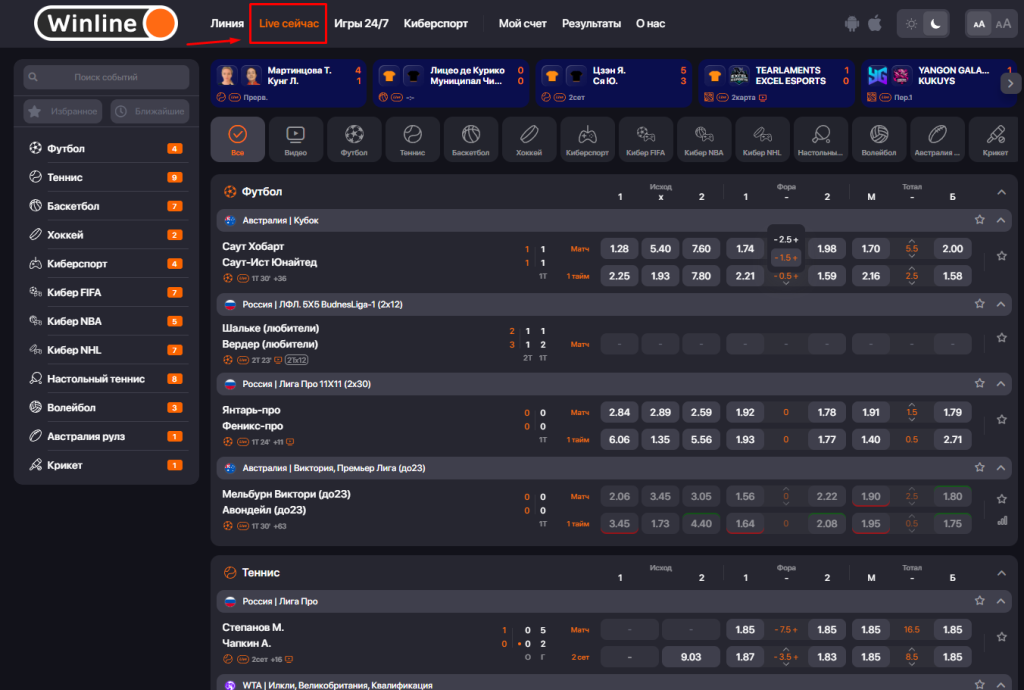Switch to light theme sun icon
Image resolution: width=1024 pixels, height=690 pixels.
(911, 24)
